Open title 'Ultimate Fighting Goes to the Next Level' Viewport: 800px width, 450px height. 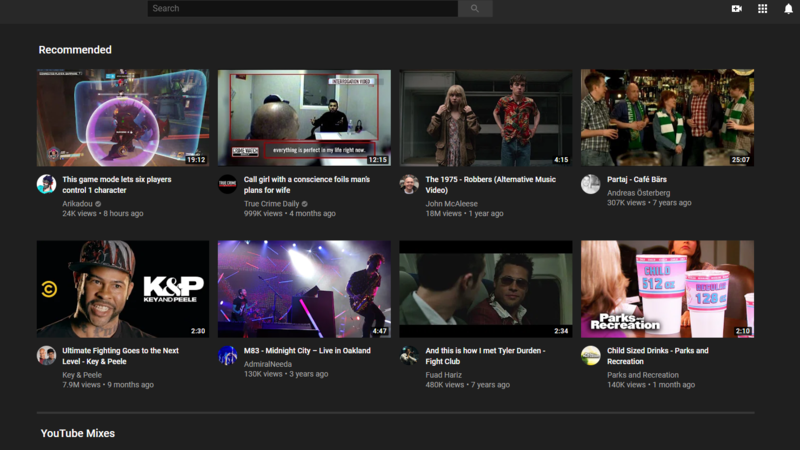pos(120,356)
